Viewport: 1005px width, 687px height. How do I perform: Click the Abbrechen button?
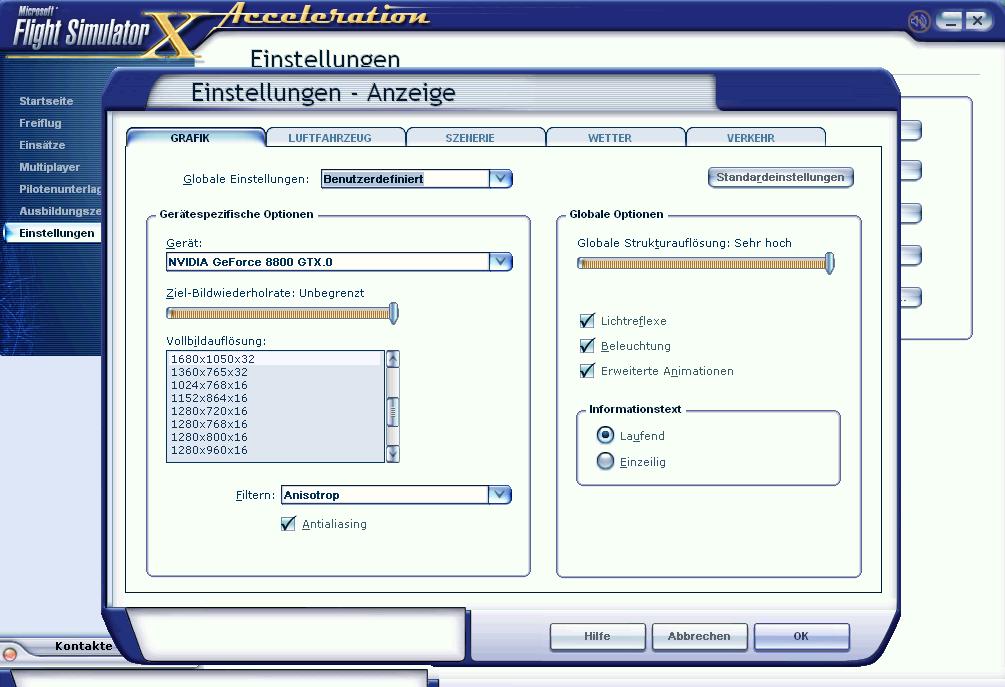coord(699,636)
